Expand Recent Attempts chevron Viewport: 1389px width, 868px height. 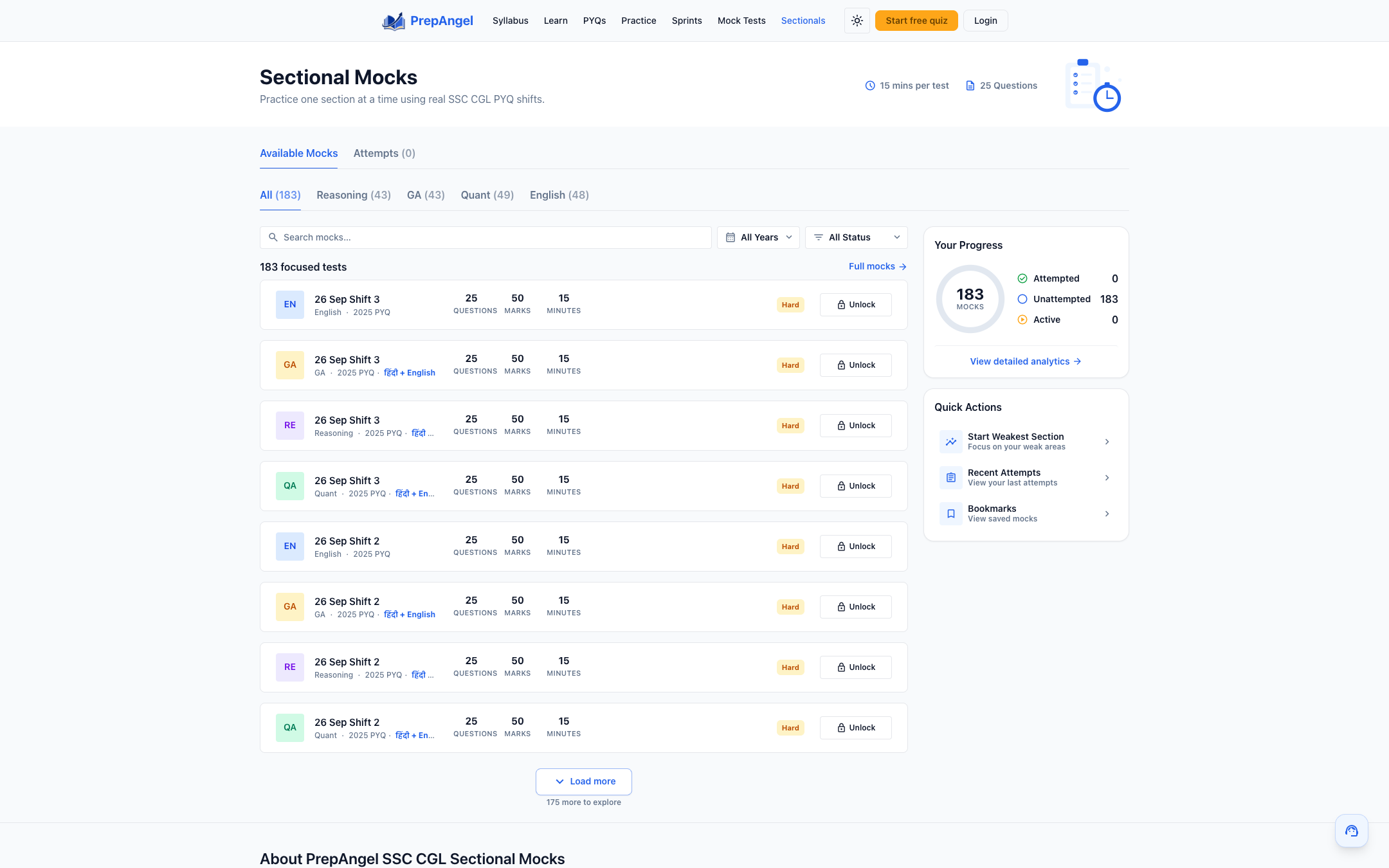[1107, 478]
